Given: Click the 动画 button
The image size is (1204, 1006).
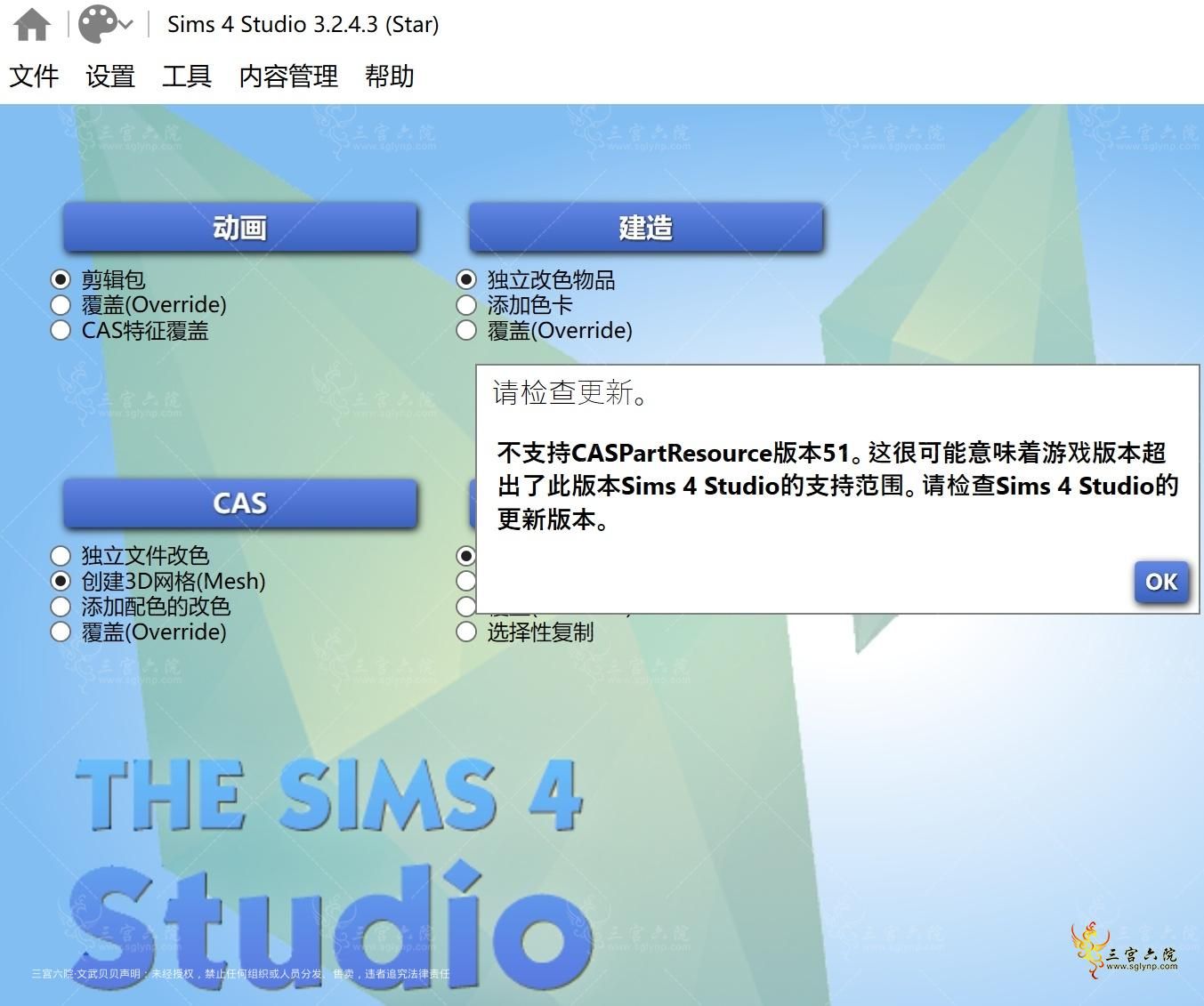Looking at the screenshot, I should point(239,228).
